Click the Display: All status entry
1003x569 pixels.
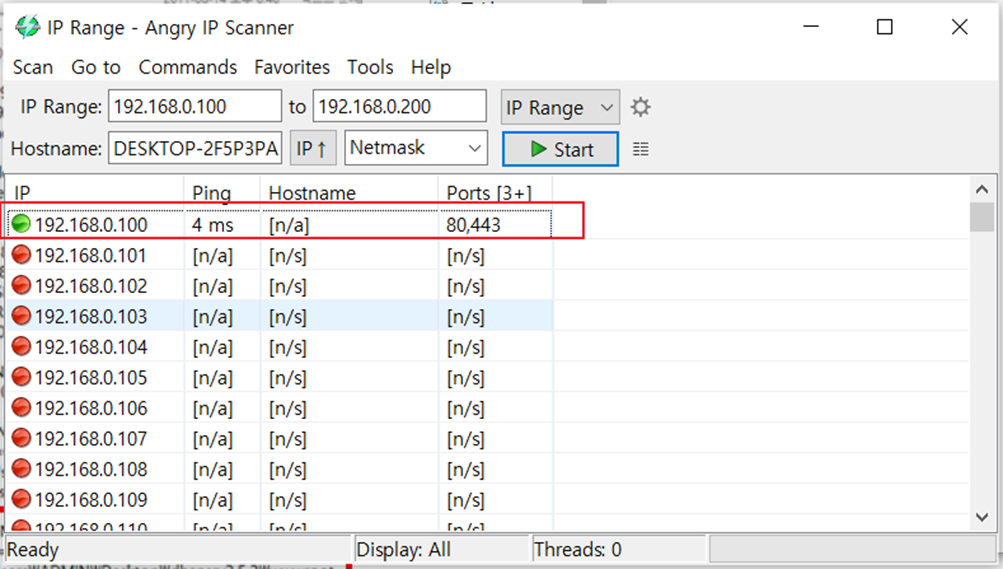pos(404,549)
